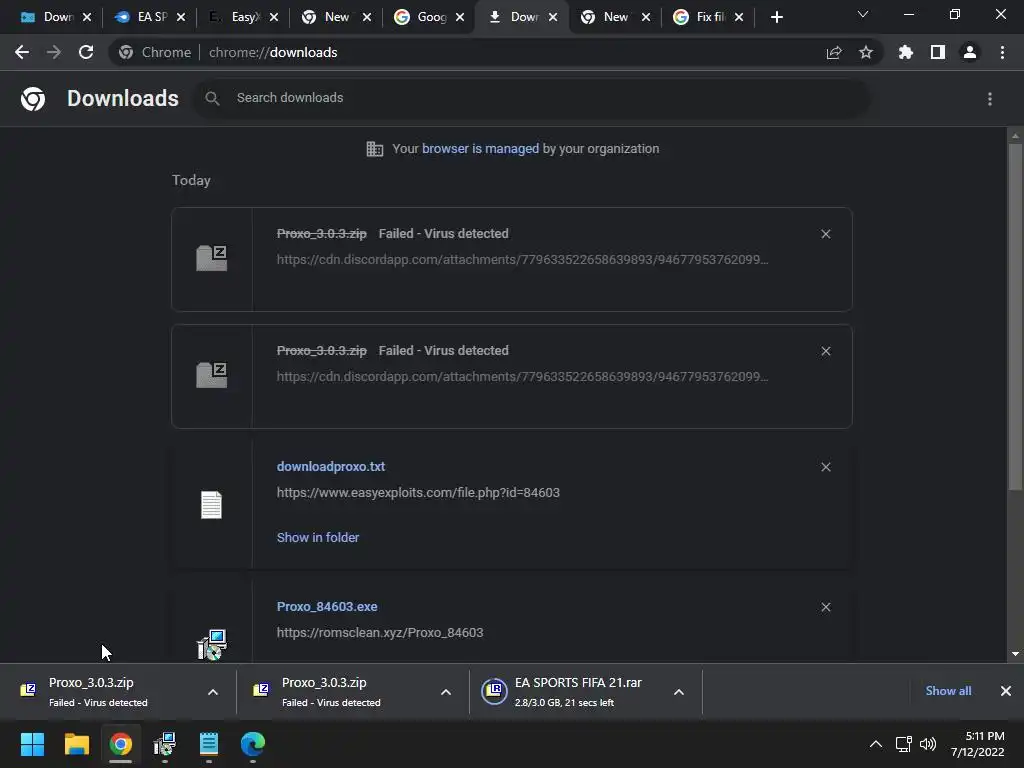Open Chrome's three-dot main menu
The width and height of the screenshot is (1024, 768).
click(1002, 52)
